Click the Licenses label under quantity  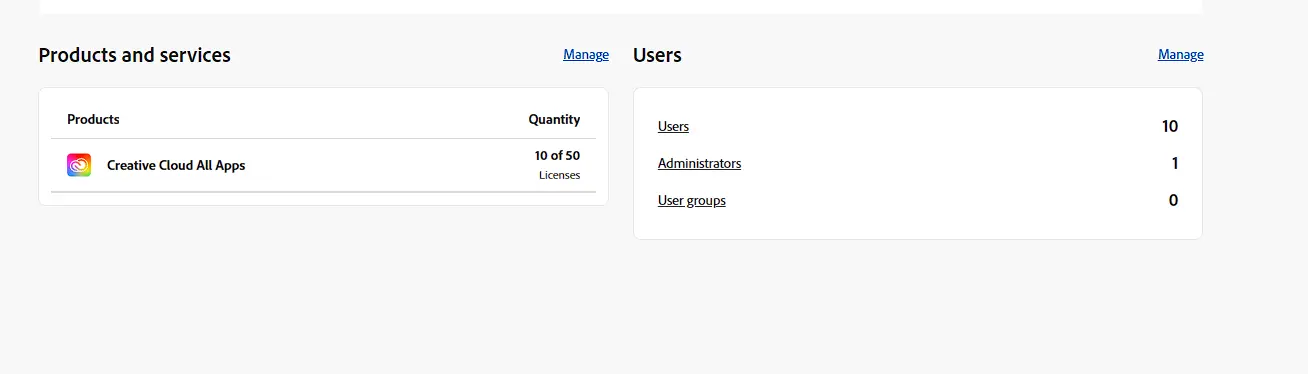559,175
